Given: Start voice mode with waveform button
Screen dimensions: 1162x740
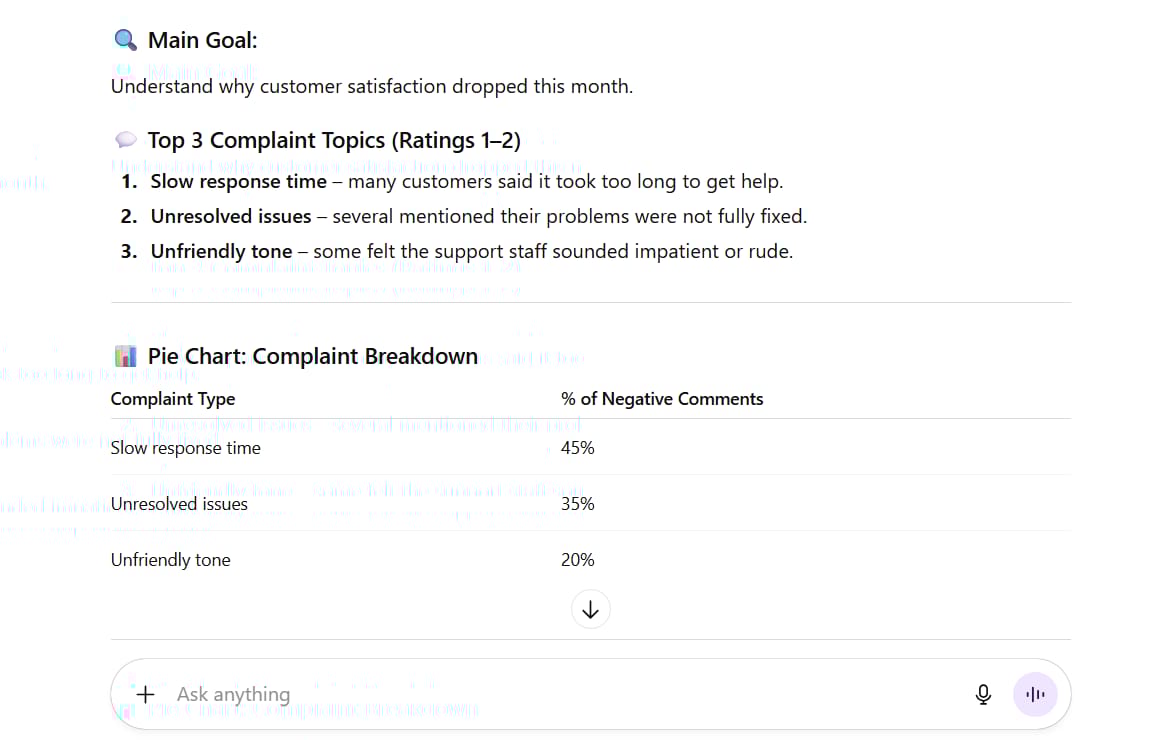Looking at the screenshot, I should (1035, 694).
